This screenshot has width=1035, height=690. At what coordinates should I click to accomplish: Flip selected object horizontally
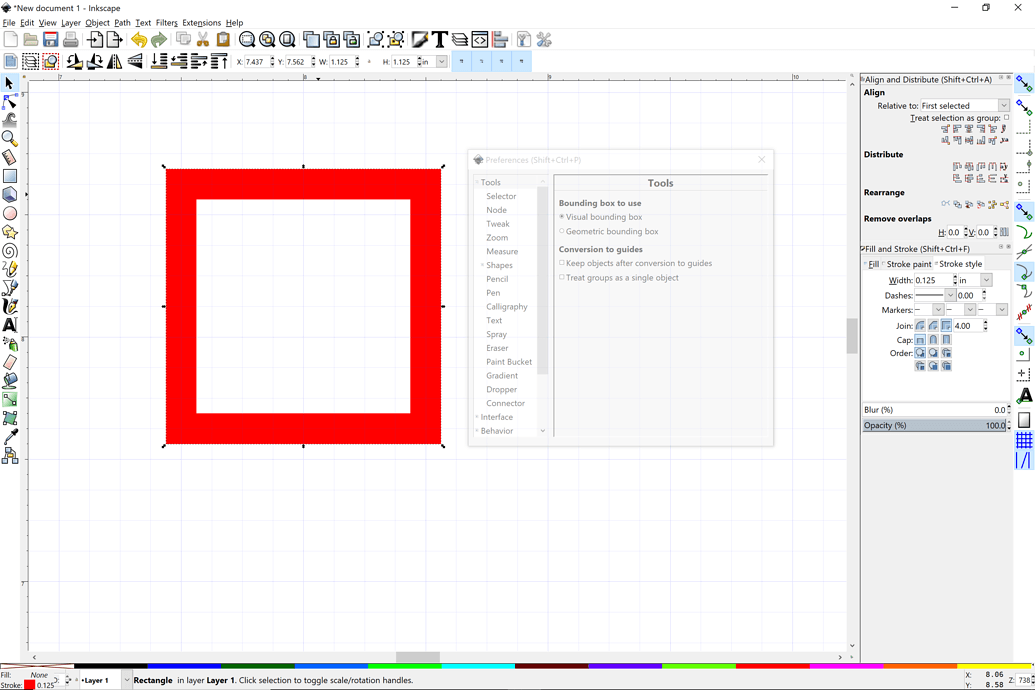tap(115, 61)
